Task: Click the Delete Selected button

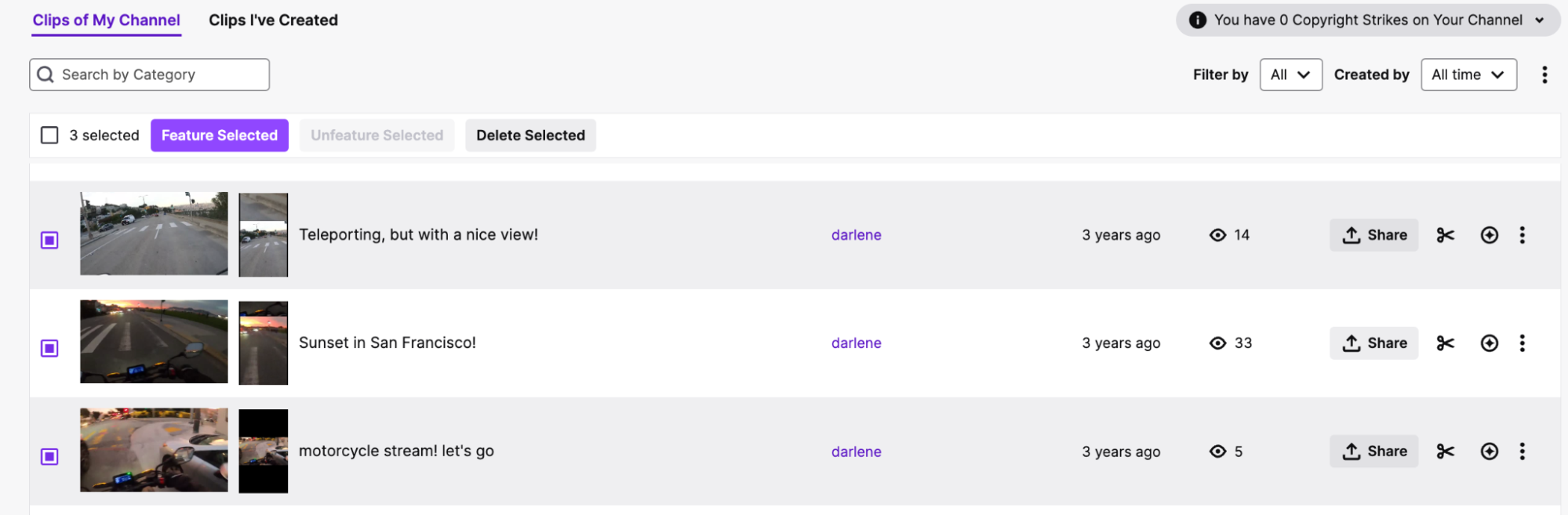Action: click(530, 136)
